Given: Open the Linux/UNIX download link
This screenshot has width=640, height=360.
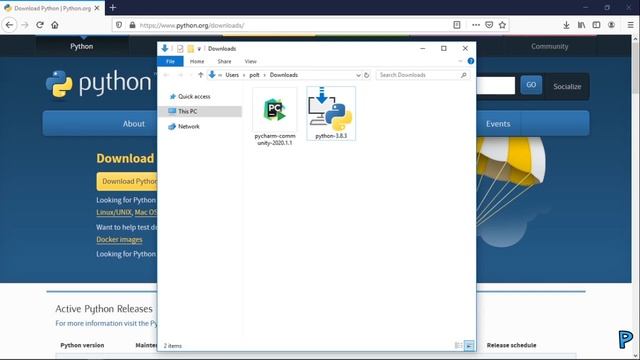Looking at the screenshot, I should pyautogui.click(x=114, y=212).
